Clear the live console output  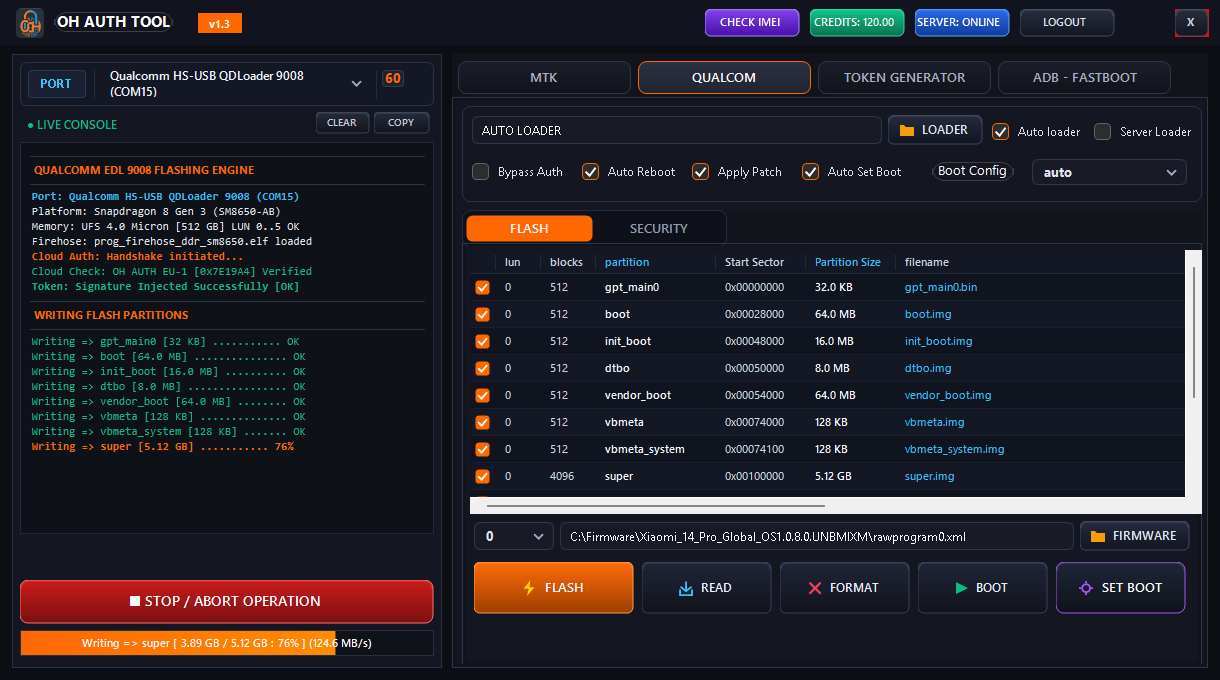[x=342, y=122]
